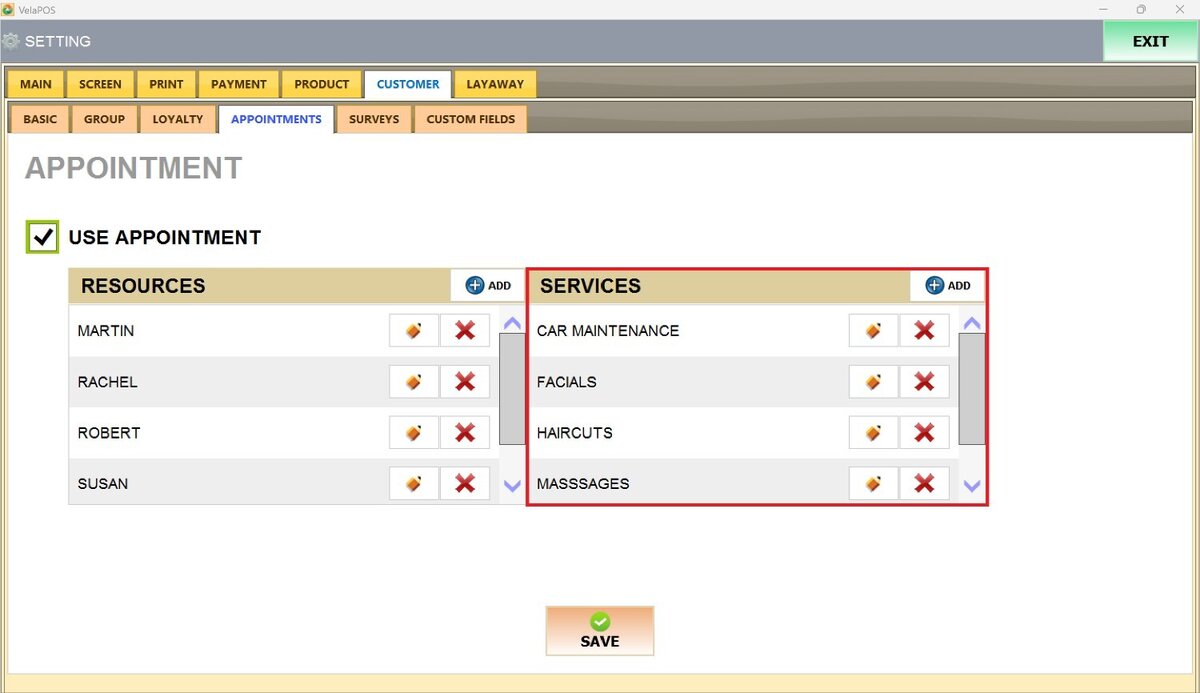1200x693 pixels.
Task: Switch to the SCREEN tab
Action: click(x=100, y=84)
